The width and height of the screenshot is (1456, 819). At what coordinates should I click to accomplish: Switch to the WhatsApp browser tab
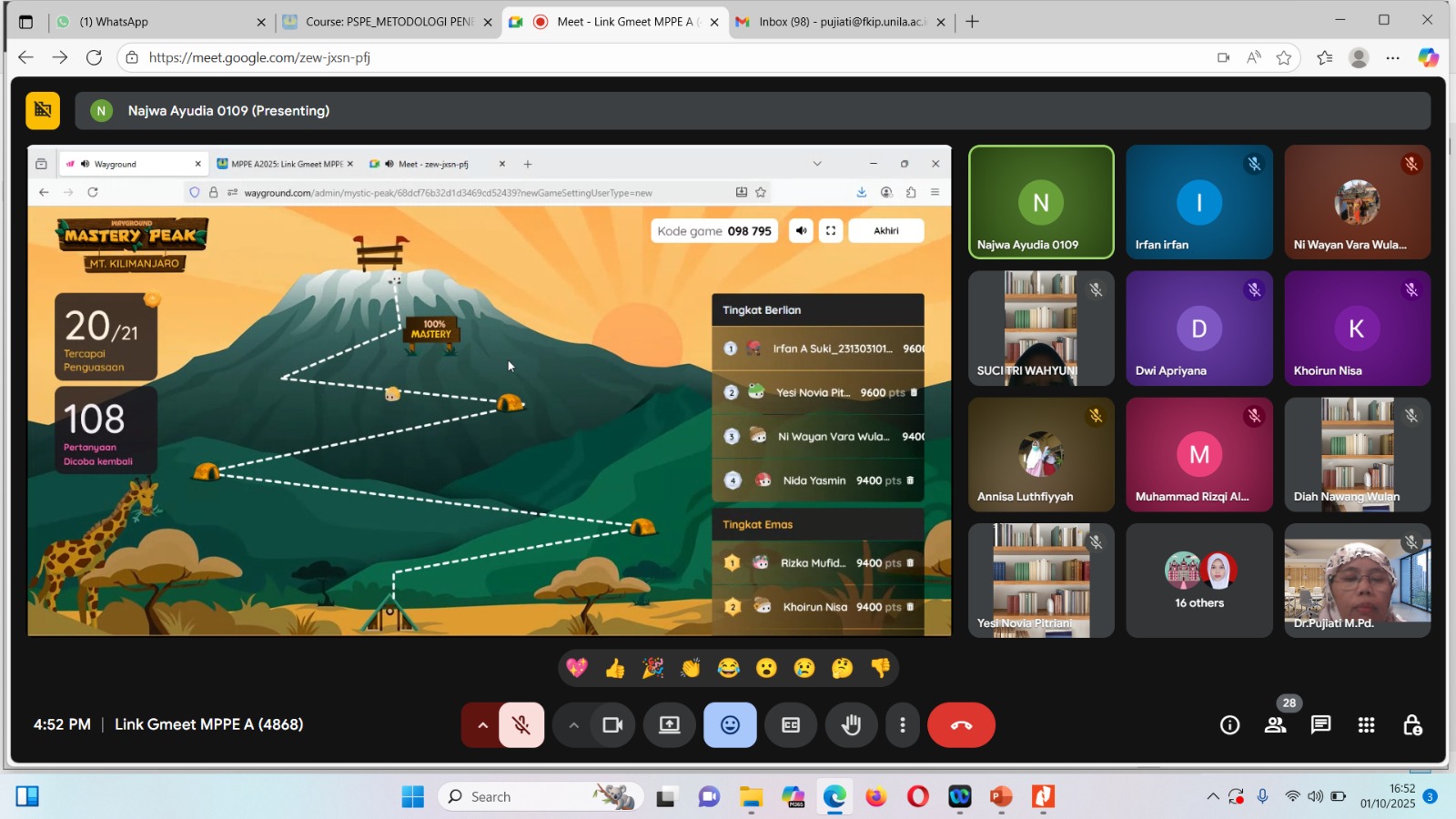155,22
